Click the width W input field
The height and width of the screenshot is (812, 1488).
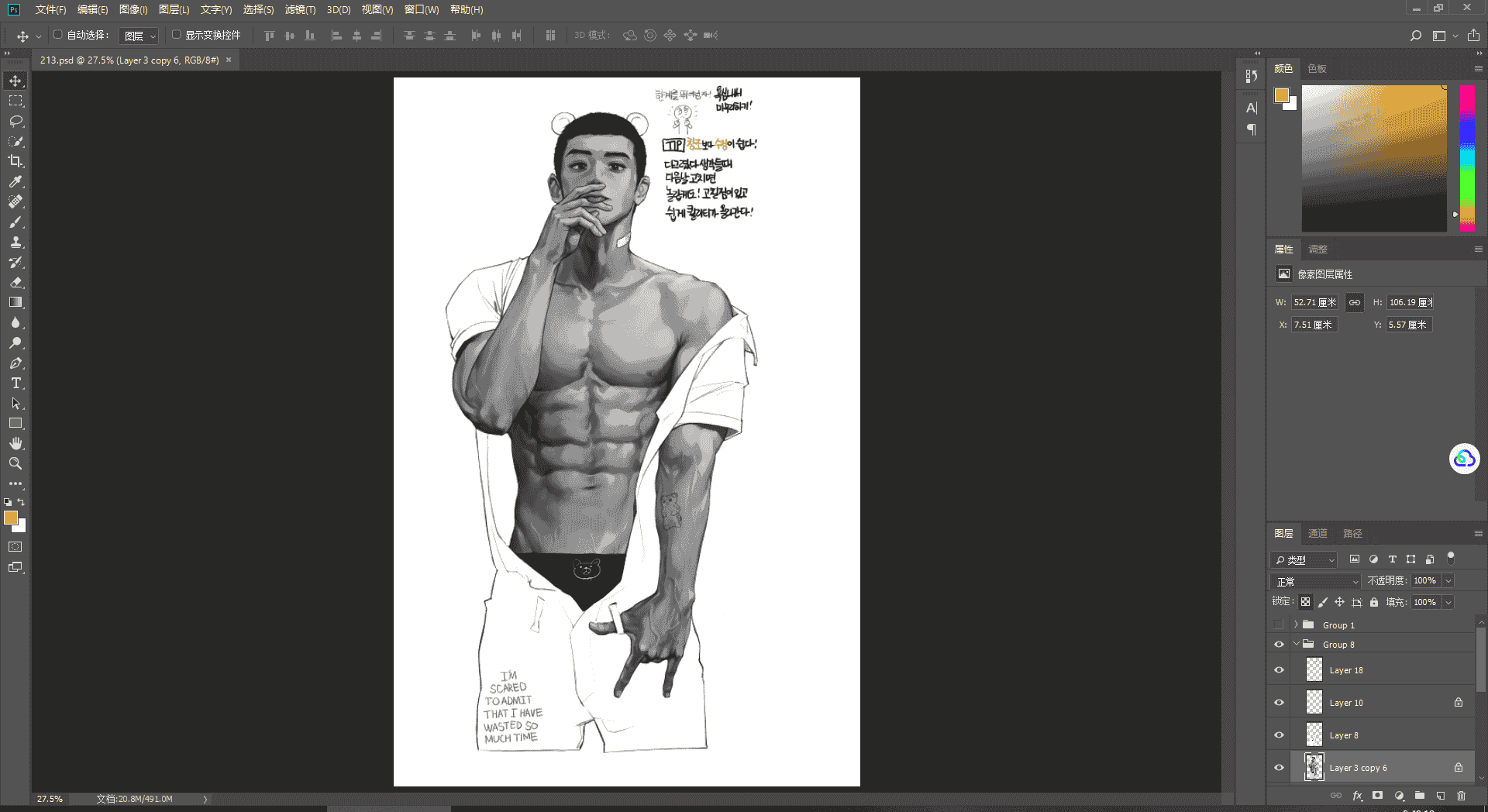[1314, 302]
